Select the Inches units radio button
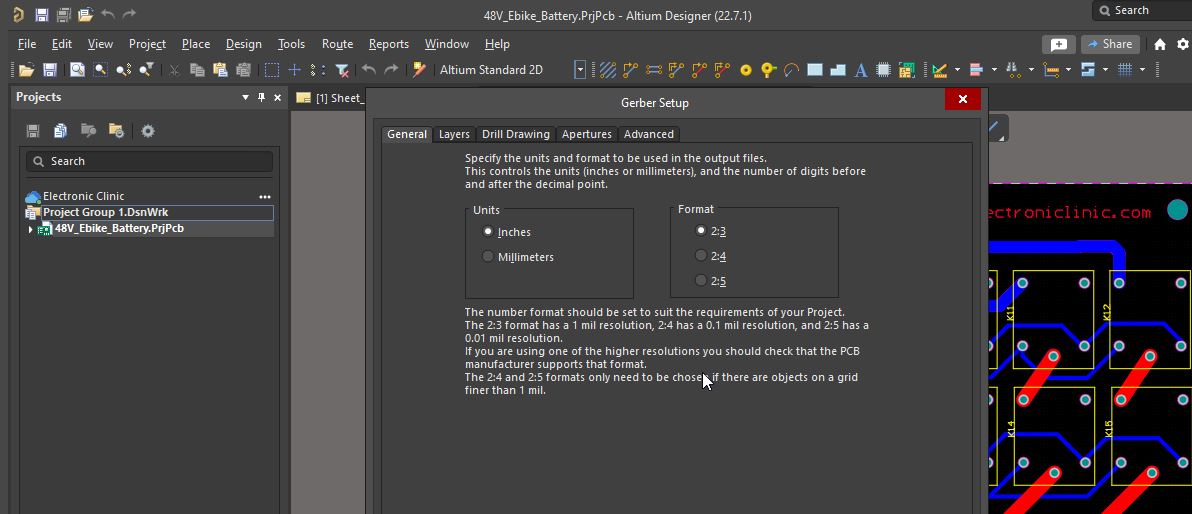Viewport: 1192px width, 514px height. (x=488, y=232)
